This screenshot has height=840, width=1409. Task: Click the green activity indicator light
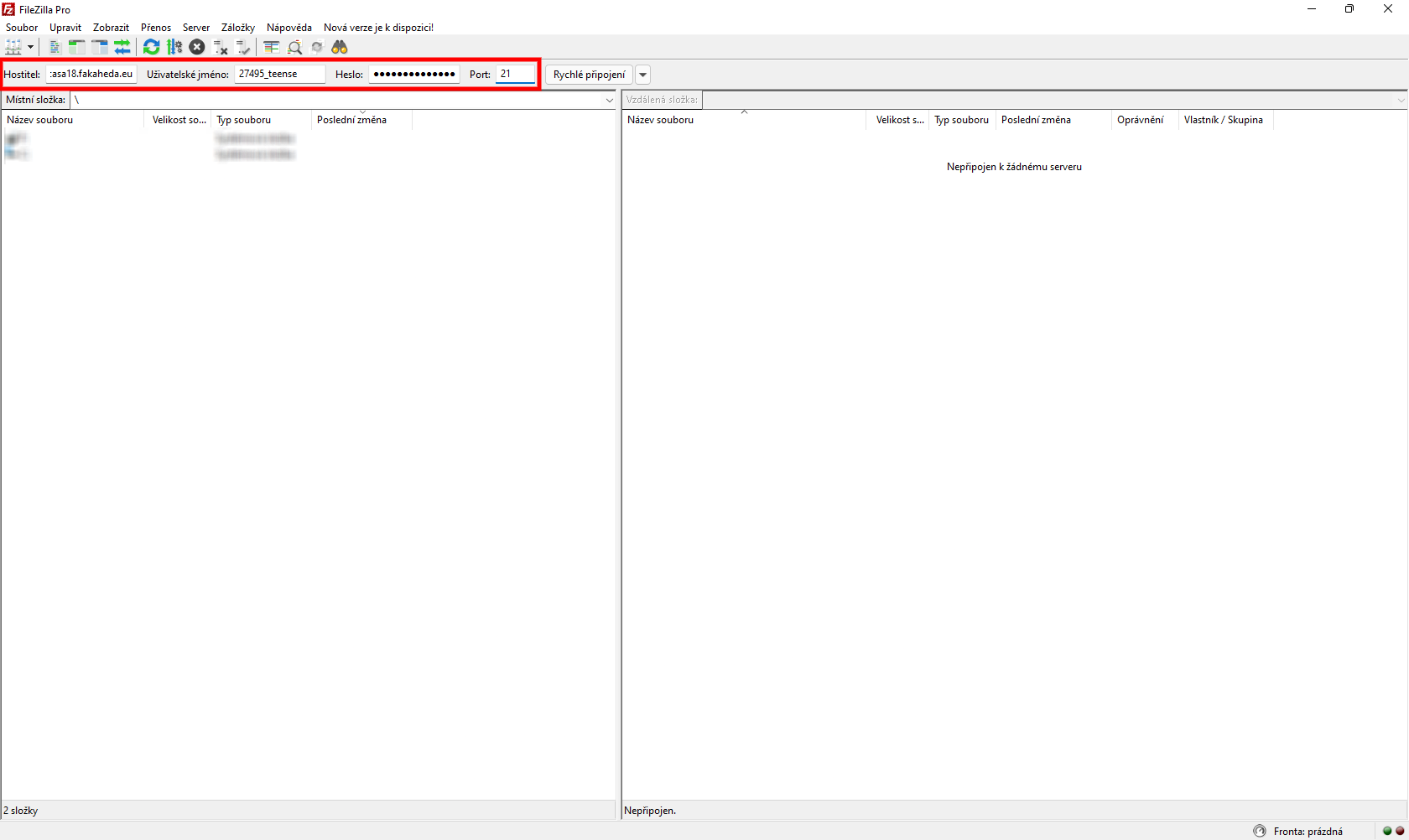[x=1387, y=831]
